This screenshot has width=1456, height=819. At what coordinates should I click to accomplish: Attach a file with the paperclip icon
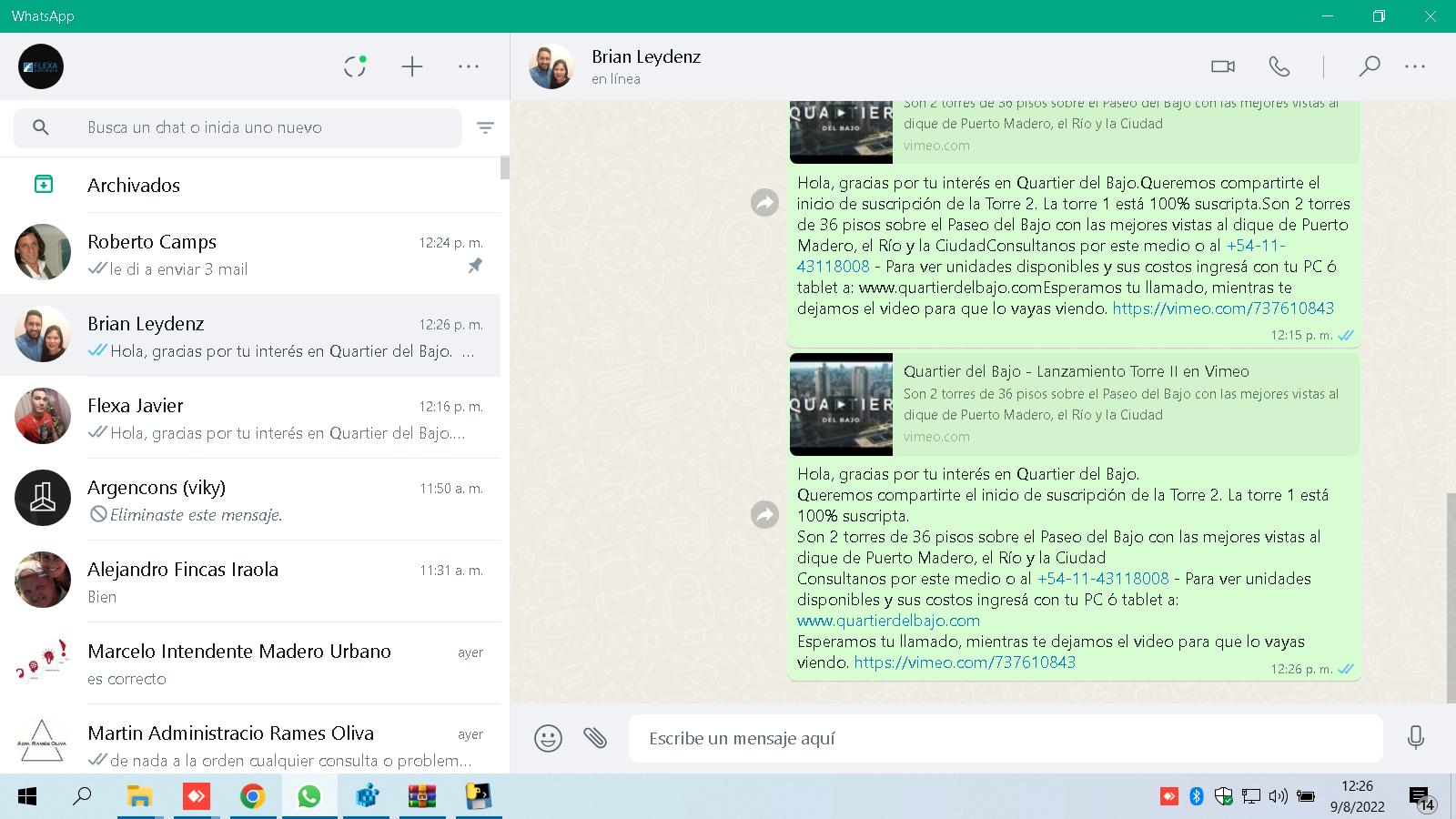[x=595, y=738]
